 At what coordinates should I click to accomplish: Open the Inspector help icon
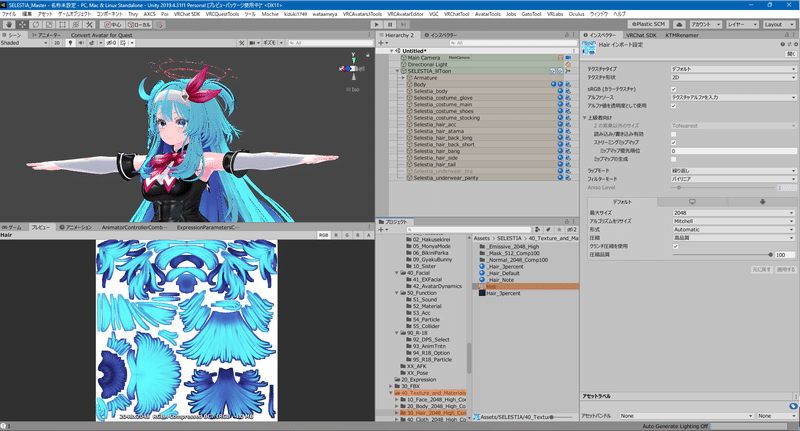click(x=783, y=44)
